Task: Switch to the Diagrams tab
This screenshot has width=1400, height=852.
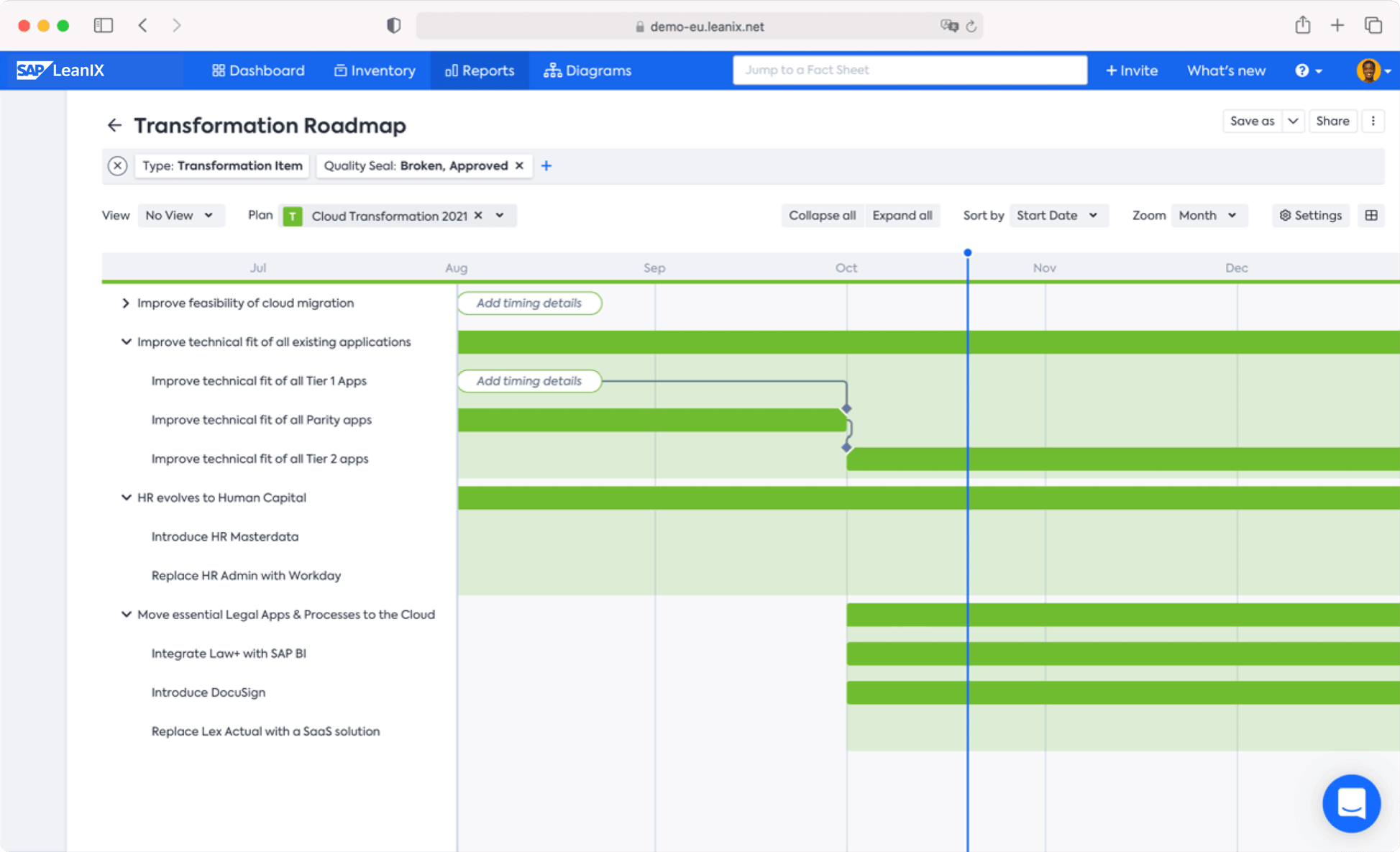Action: pyautogui.click(x=587, y=70)
